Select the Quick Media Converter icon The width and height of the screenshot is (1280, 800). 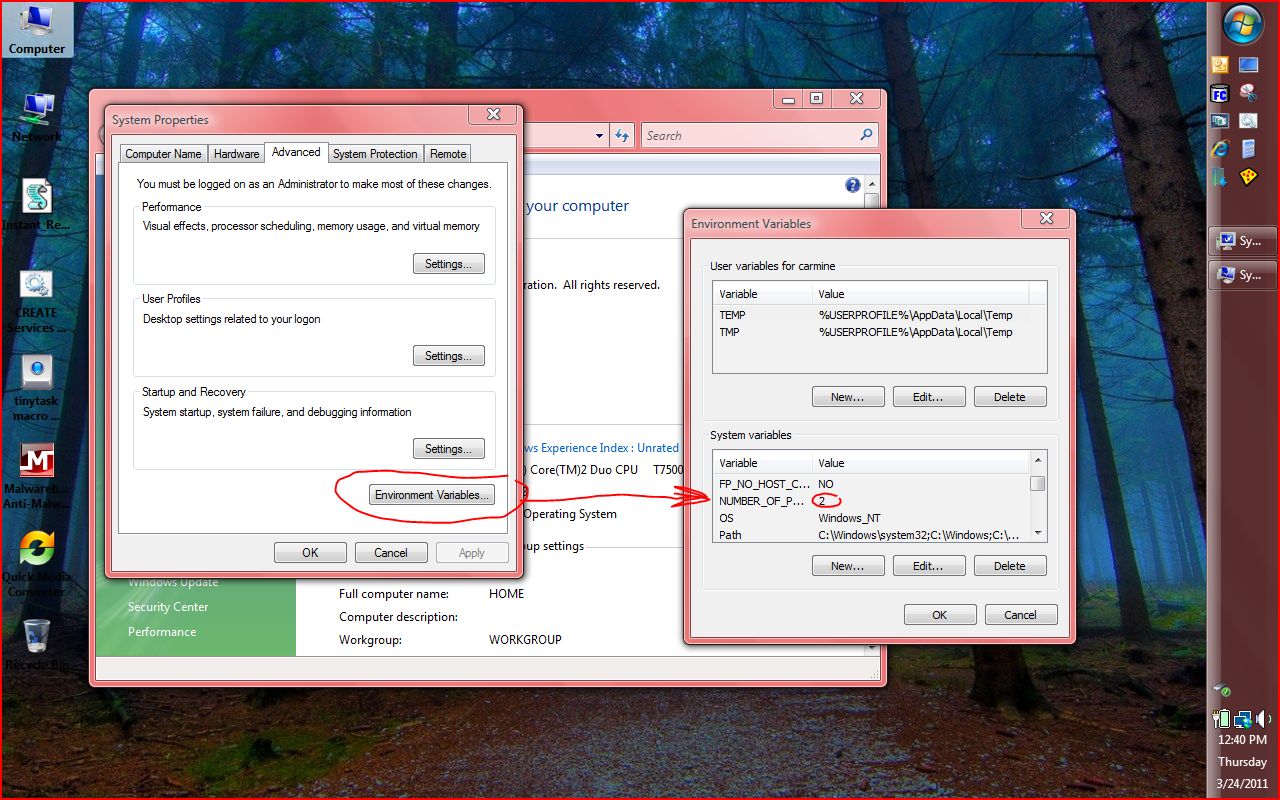click(37, 564)
